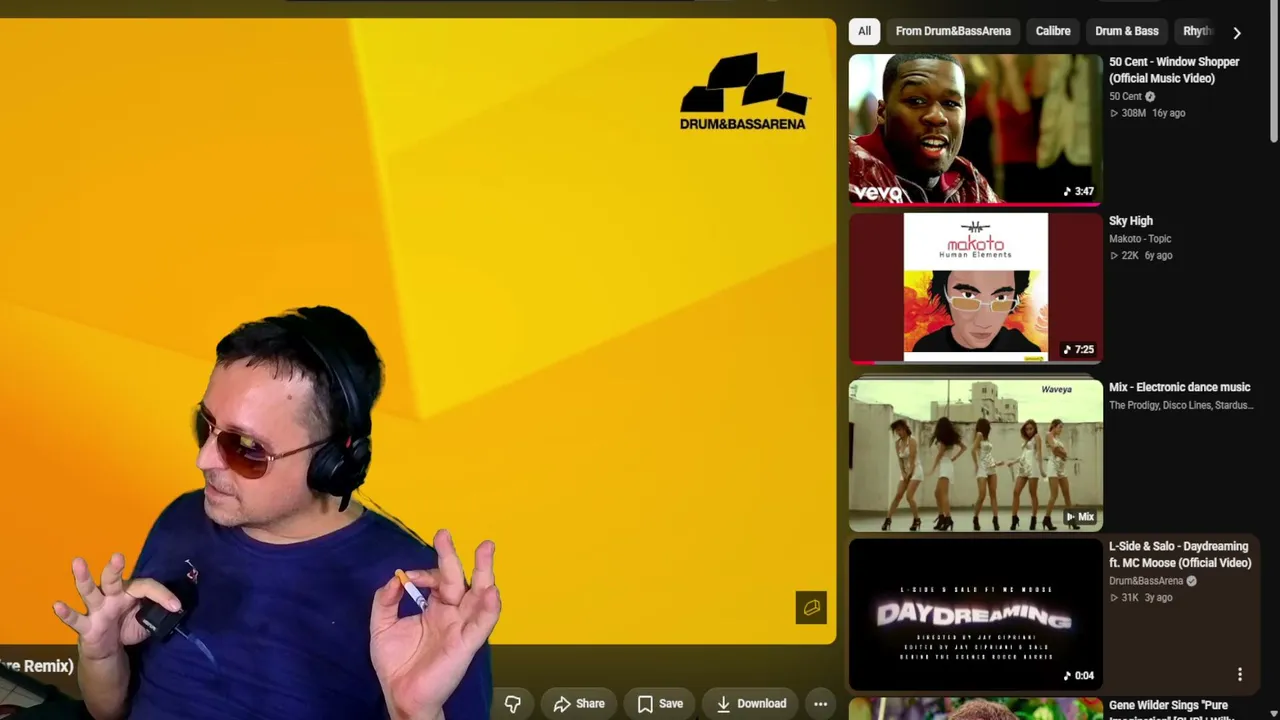Click the 31K views 3y ago text
This screenshot has height=720, width=1280.
[x=1142, y=597]
